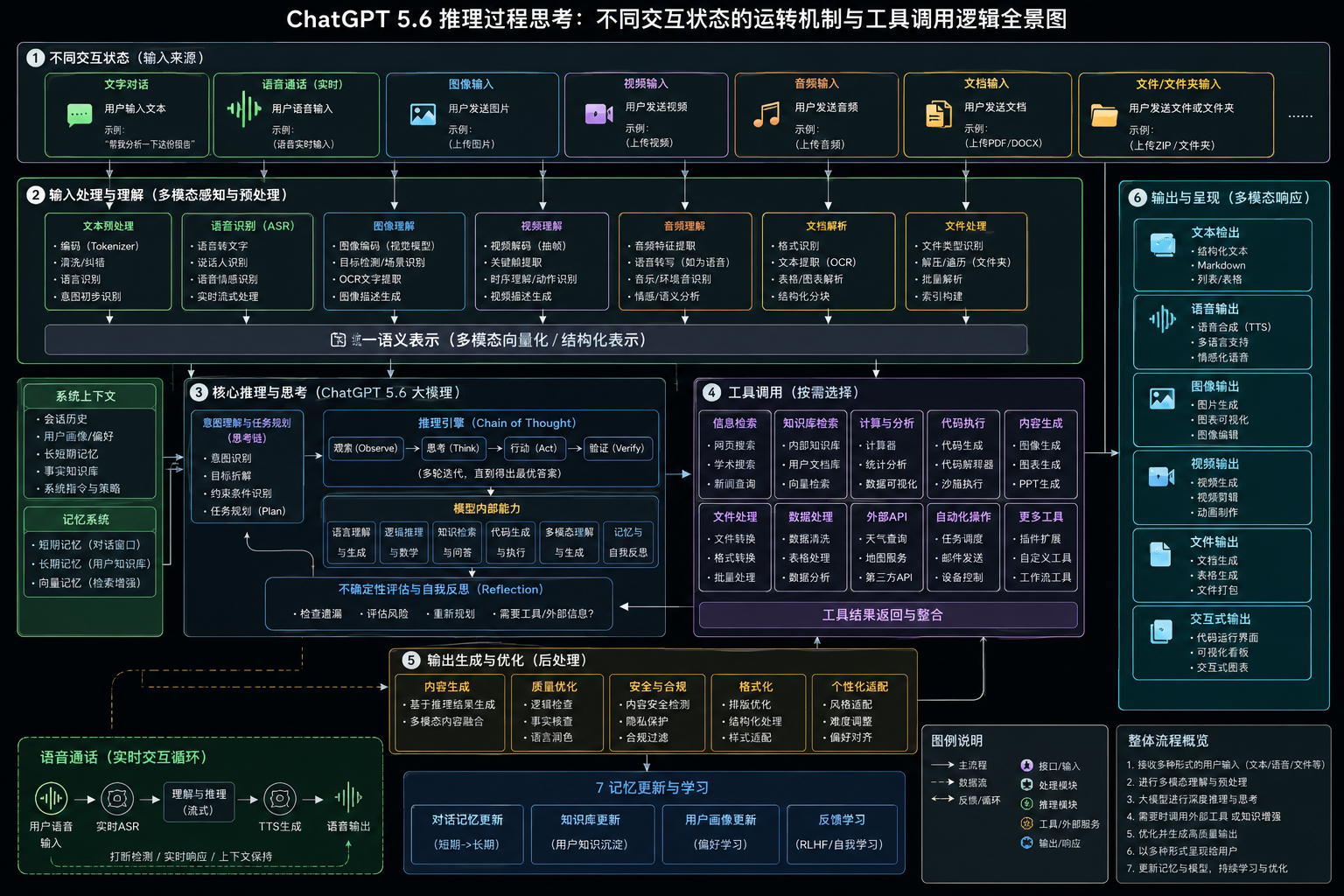The height and width of the screenshot is (896, 1344).
Task: Select the 思考 (Think) step box
Action: pos(452,448)
